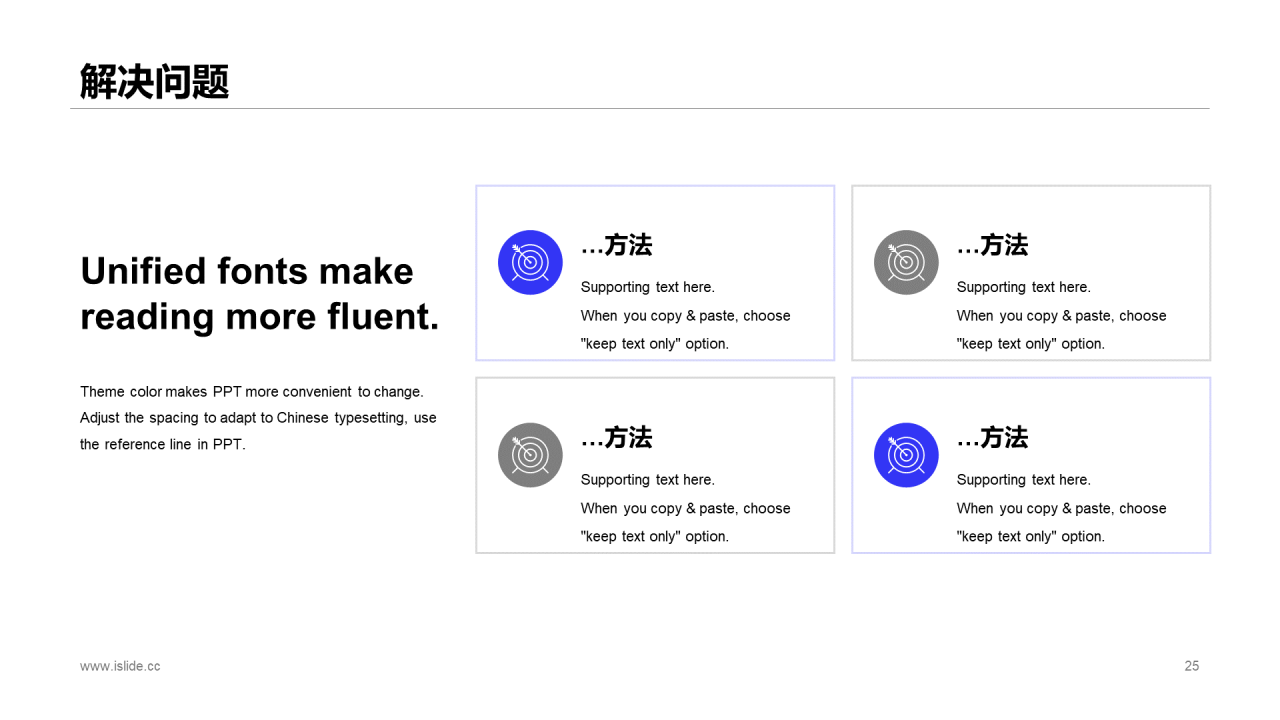Click supporting text in the top-left card
Viewport: 1280px width, 720px height.
point(686,315)
